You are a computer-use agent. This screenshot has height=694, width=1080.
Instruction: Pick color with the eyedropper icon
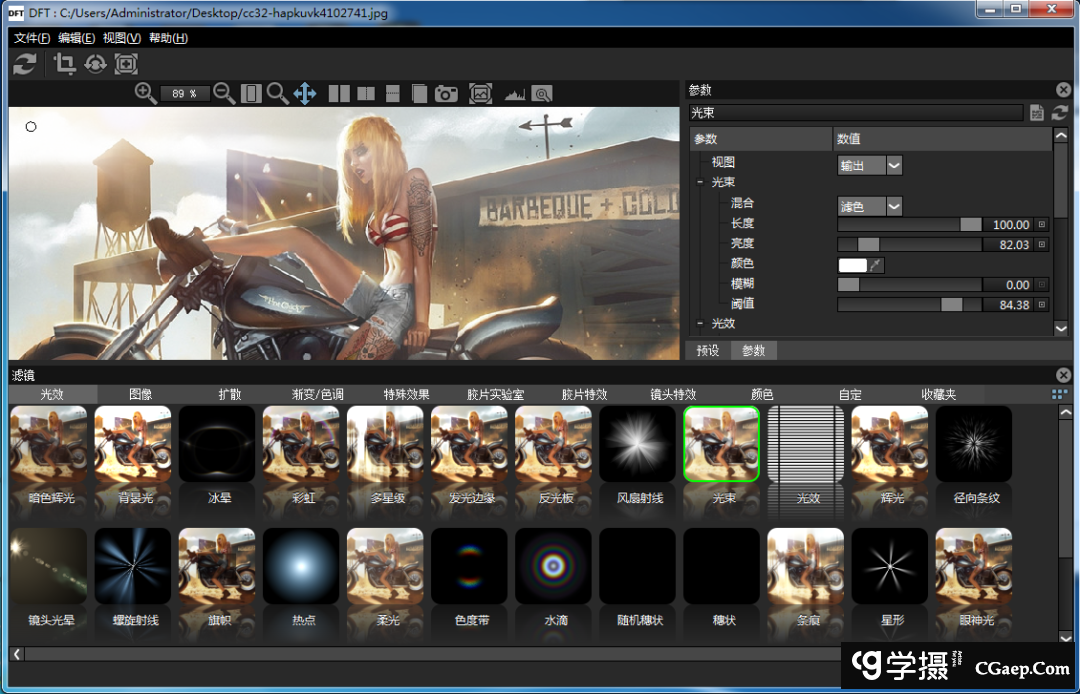click(877, 265)
